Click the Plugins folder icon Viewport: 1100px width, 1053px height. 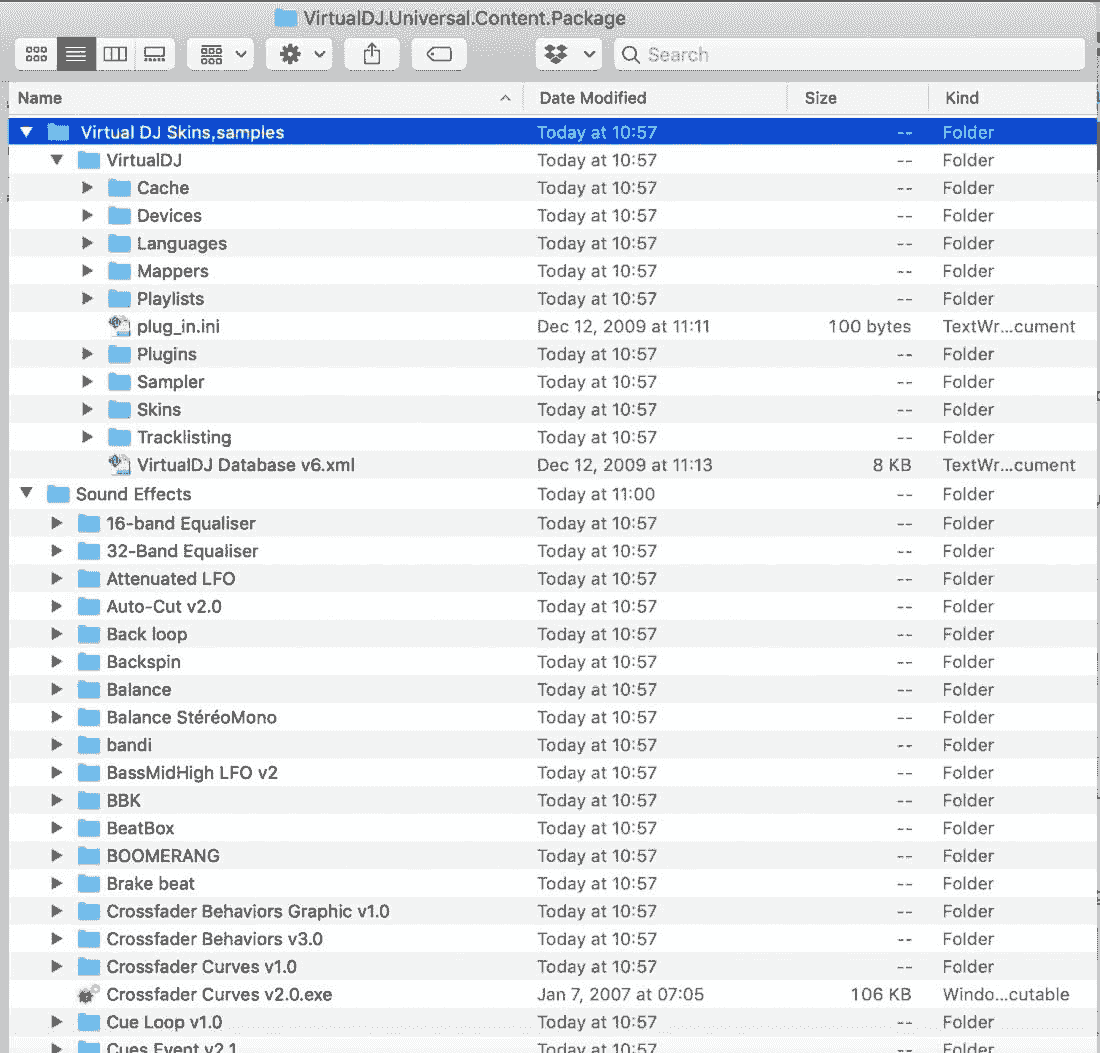pos(119,354)
